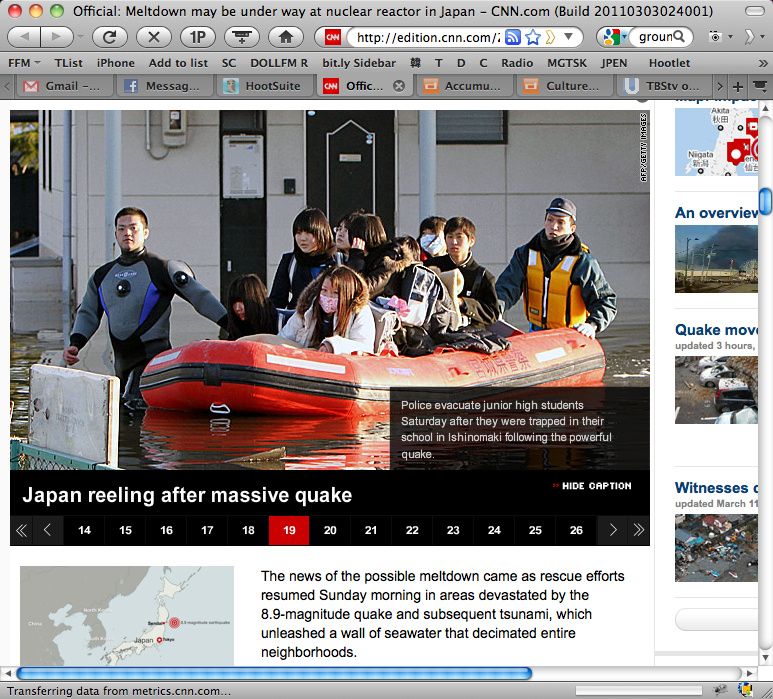Click the Japan earthquake map thumbnail
The width and height of the screenshot is (773, 699).
pos(127,615)
